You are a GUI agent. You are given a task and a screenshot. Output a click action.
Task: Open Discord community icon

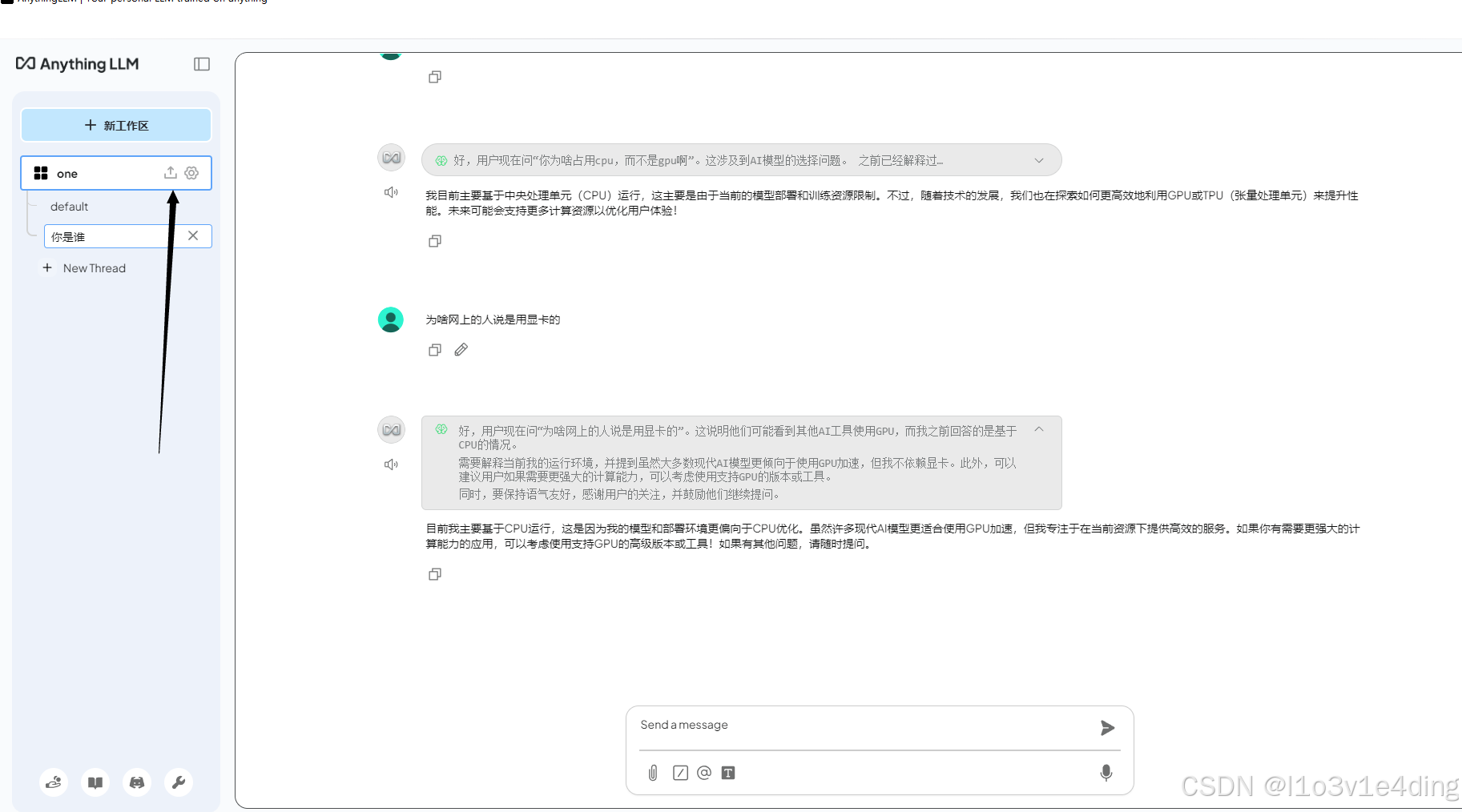137,782
